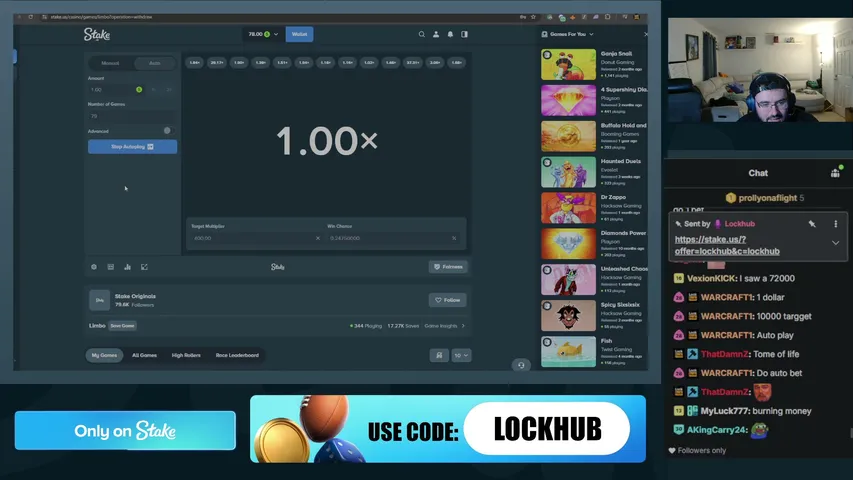Viewport: 853px width, 480px height.
Task: Open Unleashed Chaos game thumbnail
Action: pos(568,280)
